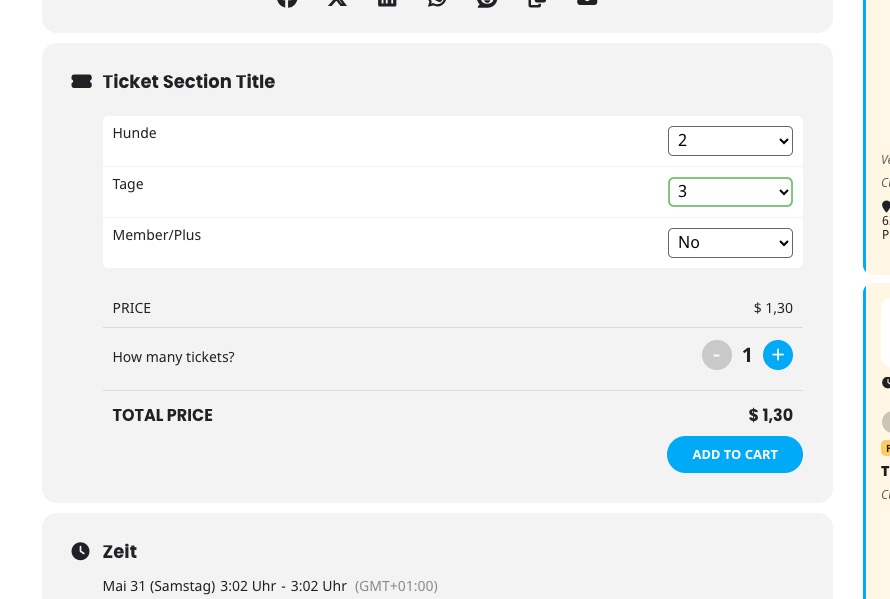The width and height of the screenshot is (890, 599).
Task: Click the Hunde row label
Action: [135, 133]
